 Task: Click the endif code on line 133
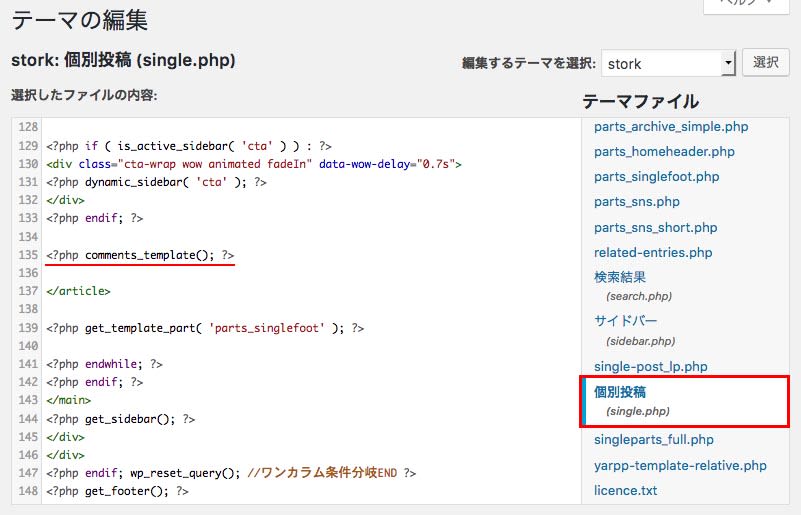[x=95, y=218]
